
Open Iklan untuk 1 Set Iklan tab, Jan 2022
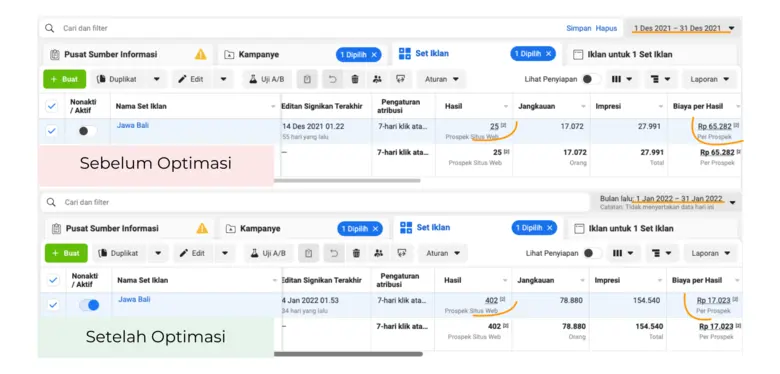click(x=653, y=228)
